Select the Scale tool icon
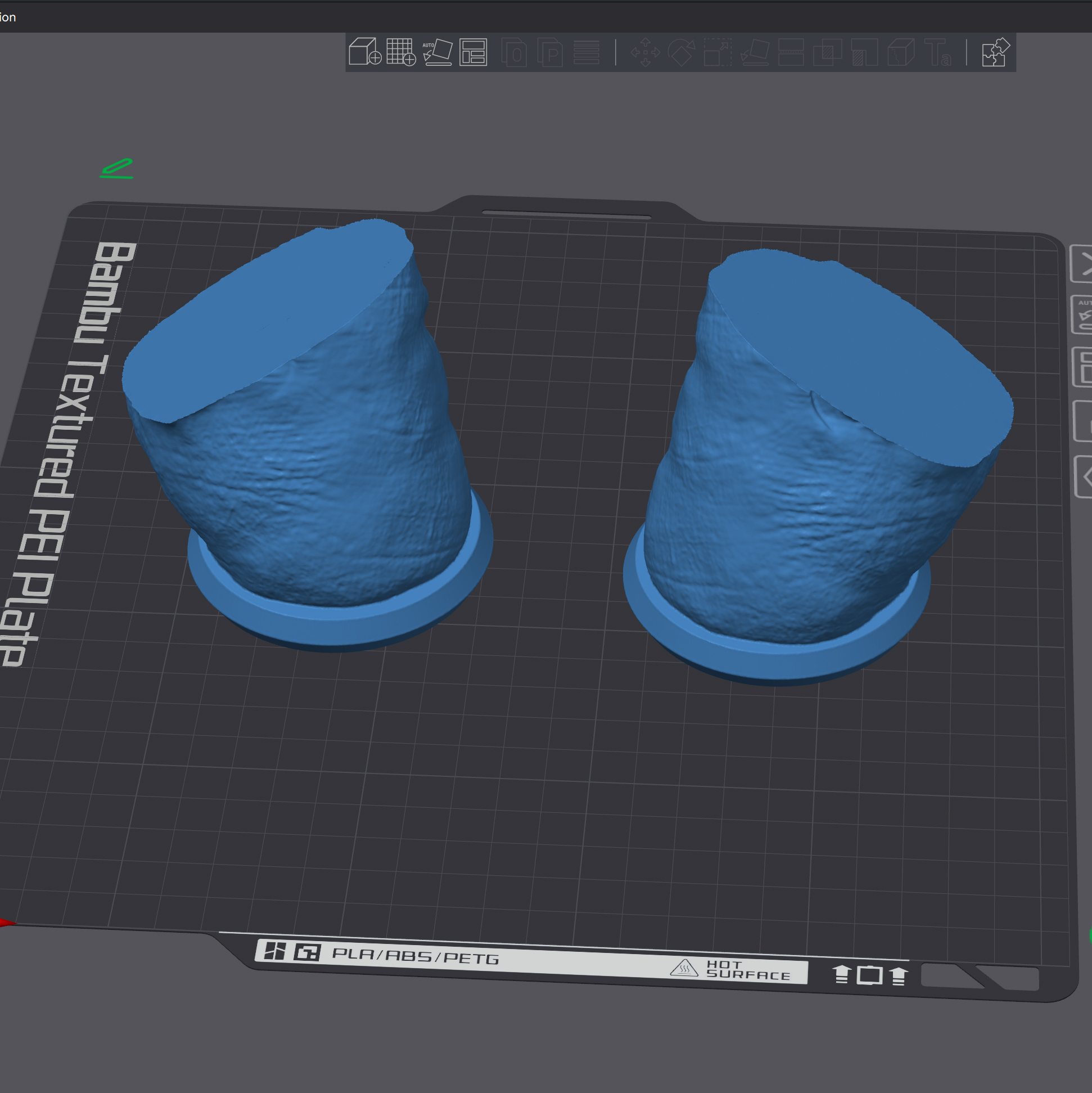This screenshot has width=1092, height=1093. coord(718,53)
